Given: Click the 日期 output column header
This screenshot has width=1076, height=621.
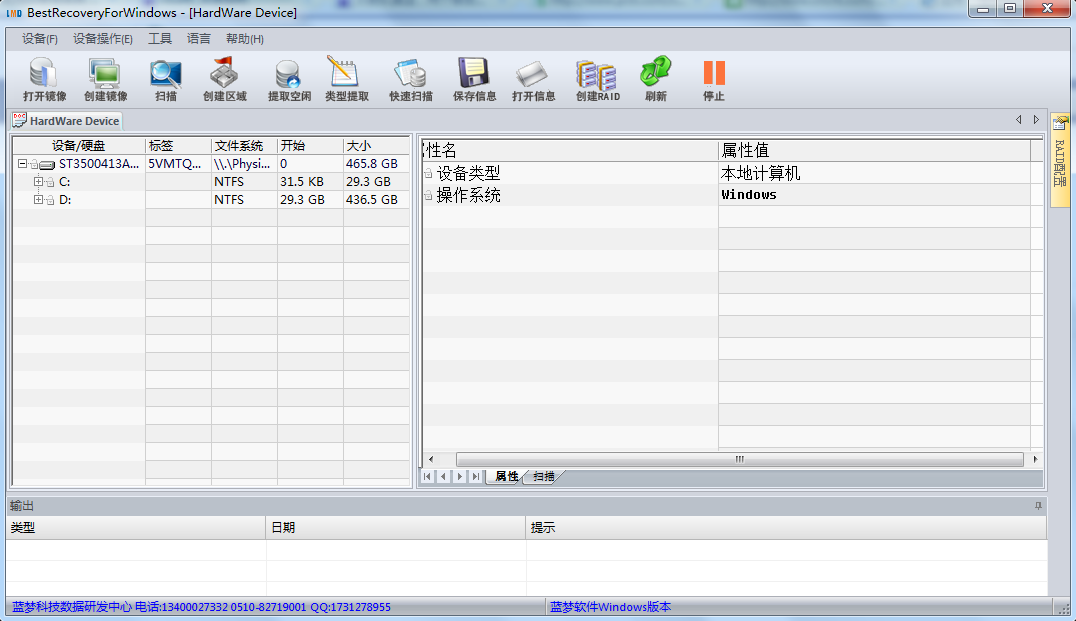Looking at the screenshot, I should (395, 528).
